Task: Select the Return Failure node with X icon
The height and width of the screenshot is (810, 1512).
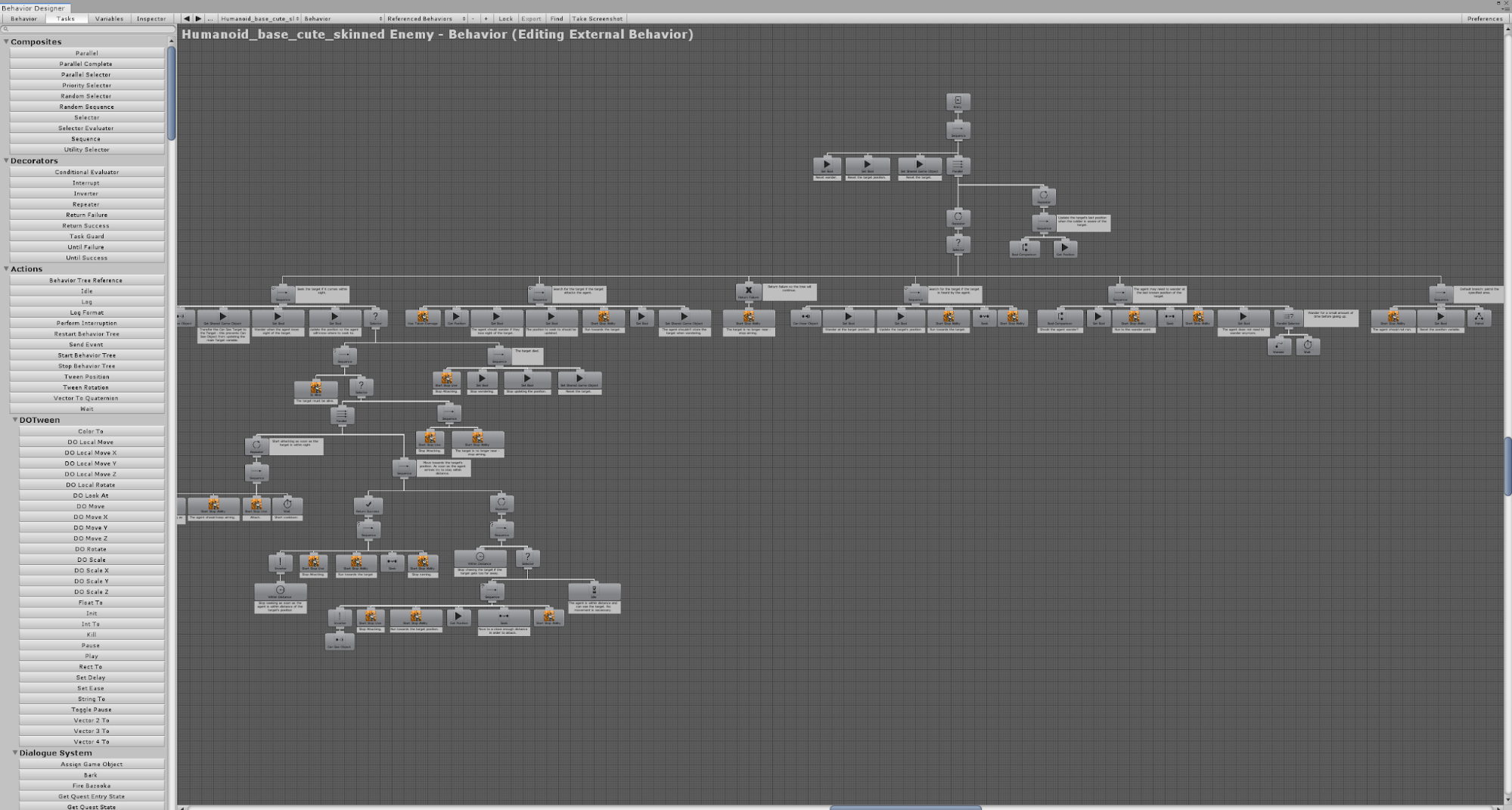Action: pyautogui.click(x=748, y=291)
